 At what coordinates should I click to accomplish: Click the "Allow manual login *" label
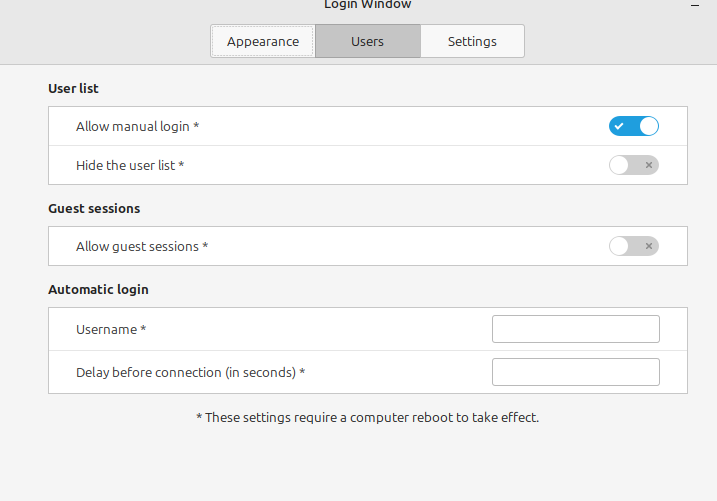137,126
